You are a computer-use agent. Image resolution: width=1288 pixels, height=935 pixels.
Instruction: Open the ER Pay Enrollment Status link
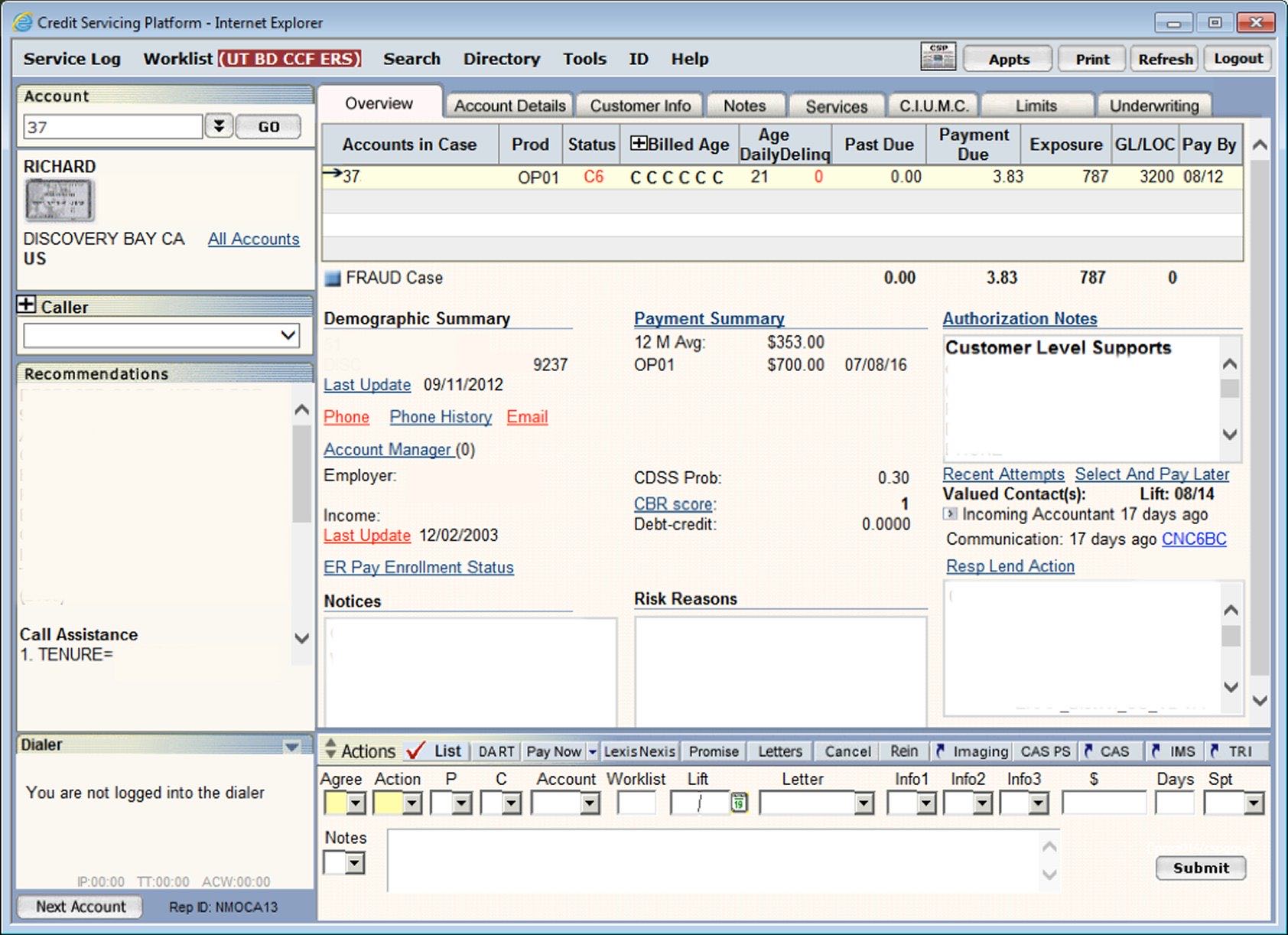click(x=418, y=567)
